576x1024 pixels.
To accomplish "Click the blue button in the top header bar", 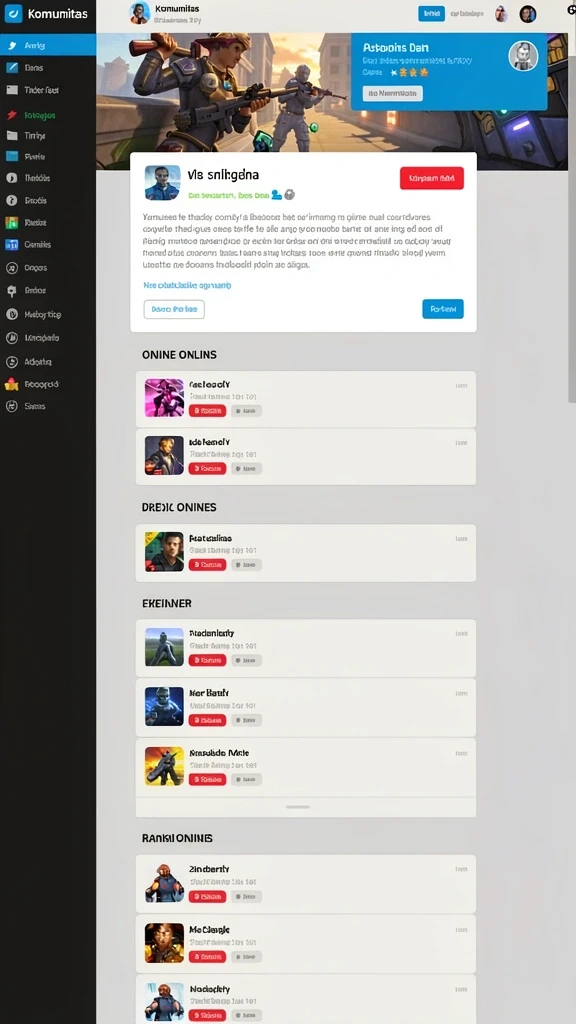I will tap(431, 13).
